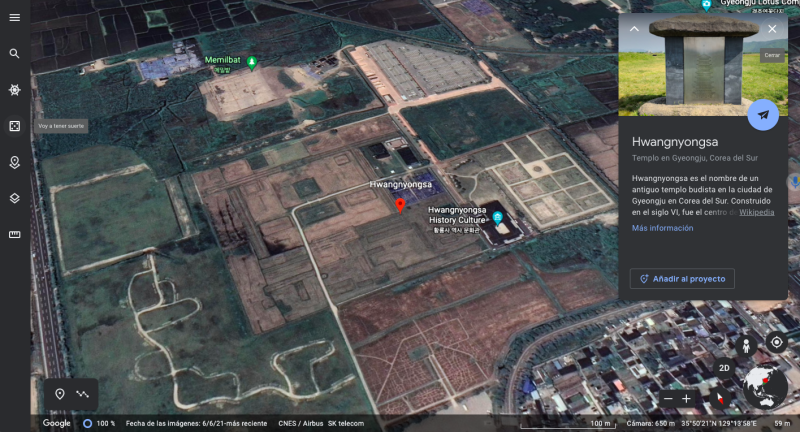Click the zoom in plus button
This screenshot has height=432, width=800.
click(x=686, y=398)
